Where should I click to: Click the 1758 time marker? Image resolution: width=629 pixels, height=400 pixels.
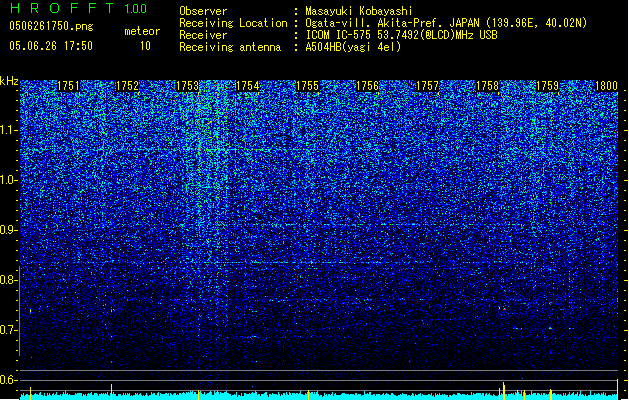tap(487, 86)
